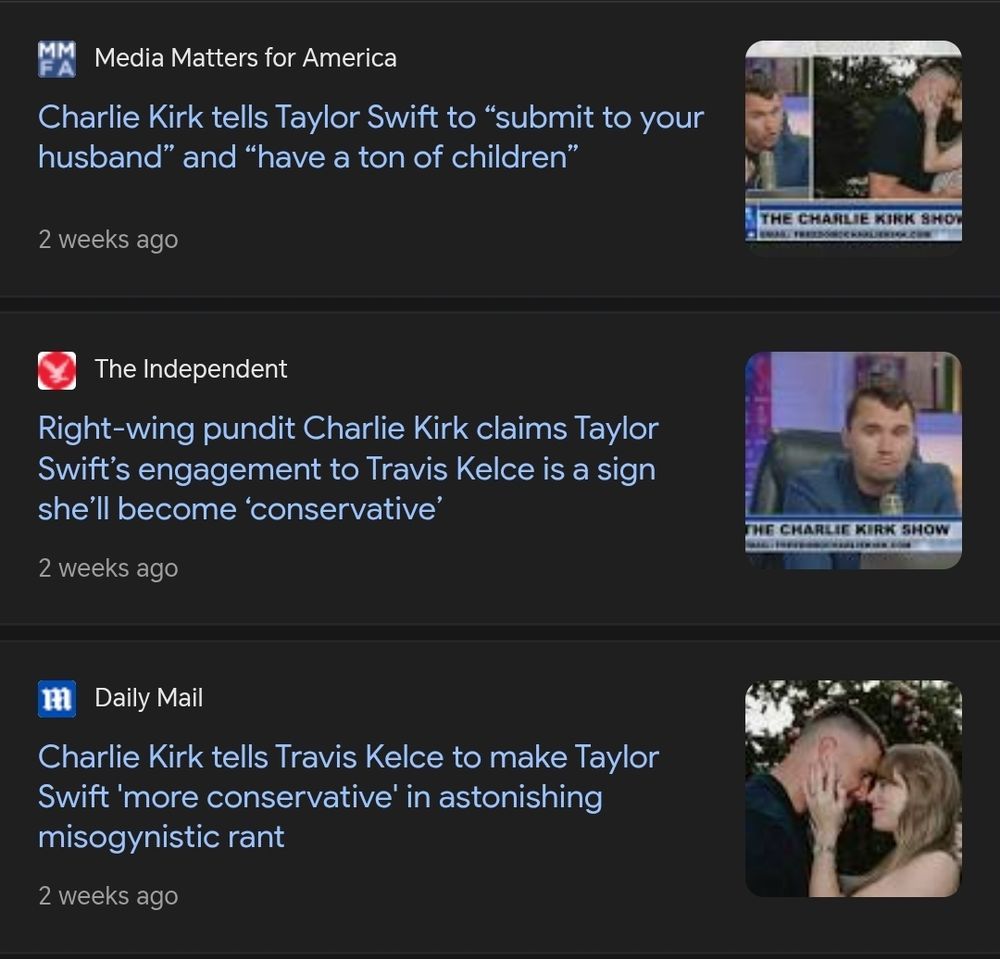
Task: Select the Media Matters for America source name
Action: 244,58
